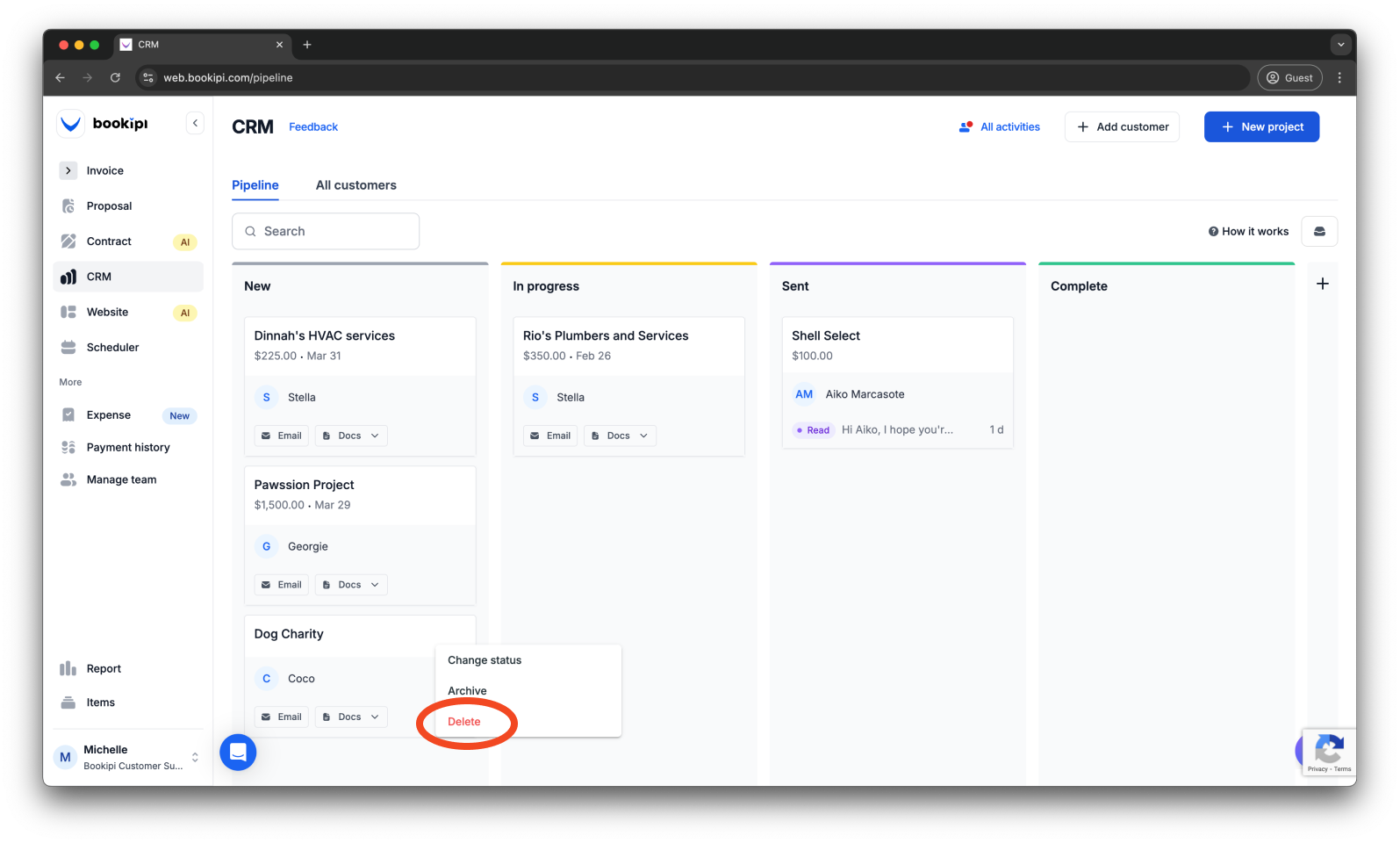Image resolution: width=1400 pixels, height=843 pixels.
Task: Open the Items icon in sidebar
Action: pos(68,702)
